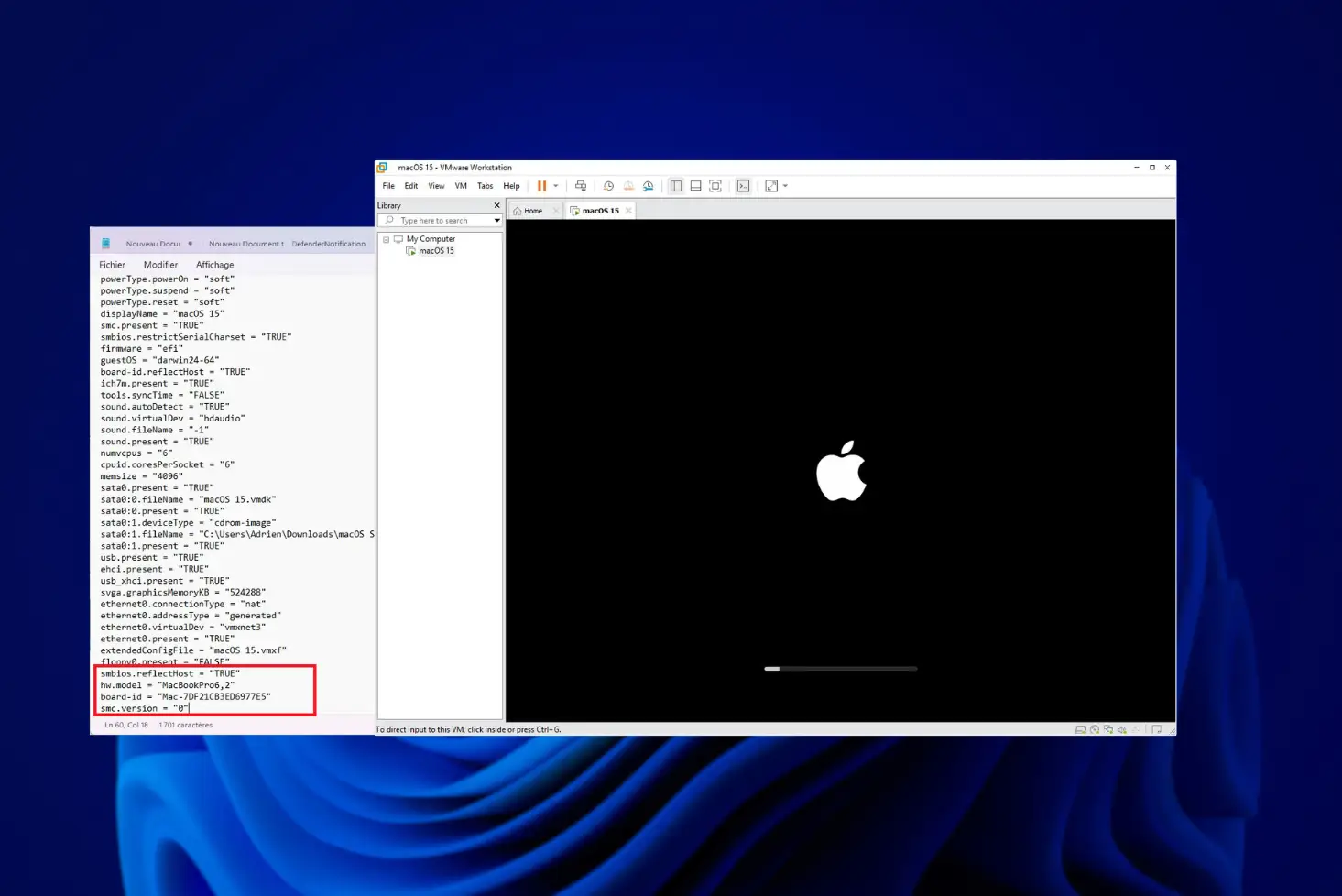The width and height of the screenshot is (1342, 896).
Task: Click the orange Pause VM button
Action: tap(541, 186)
